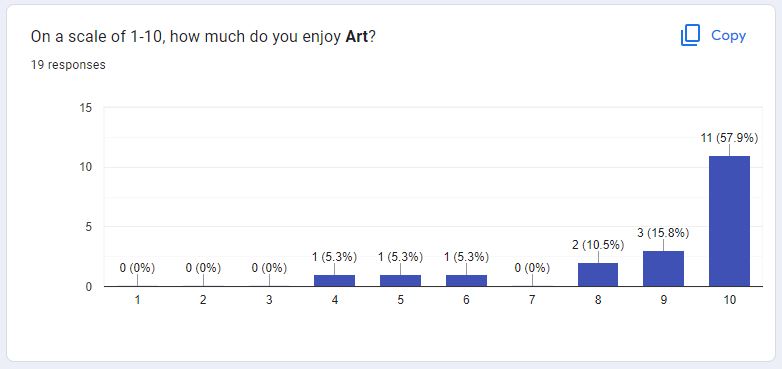Select the bar for rating 8

pyautogui.click(x=597, y=275)
